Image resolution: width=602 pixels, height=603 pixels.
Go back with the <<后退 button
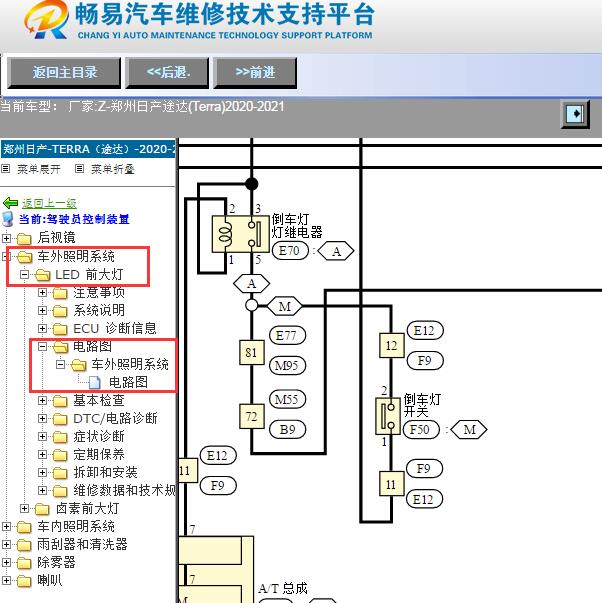tap(167, 73)
